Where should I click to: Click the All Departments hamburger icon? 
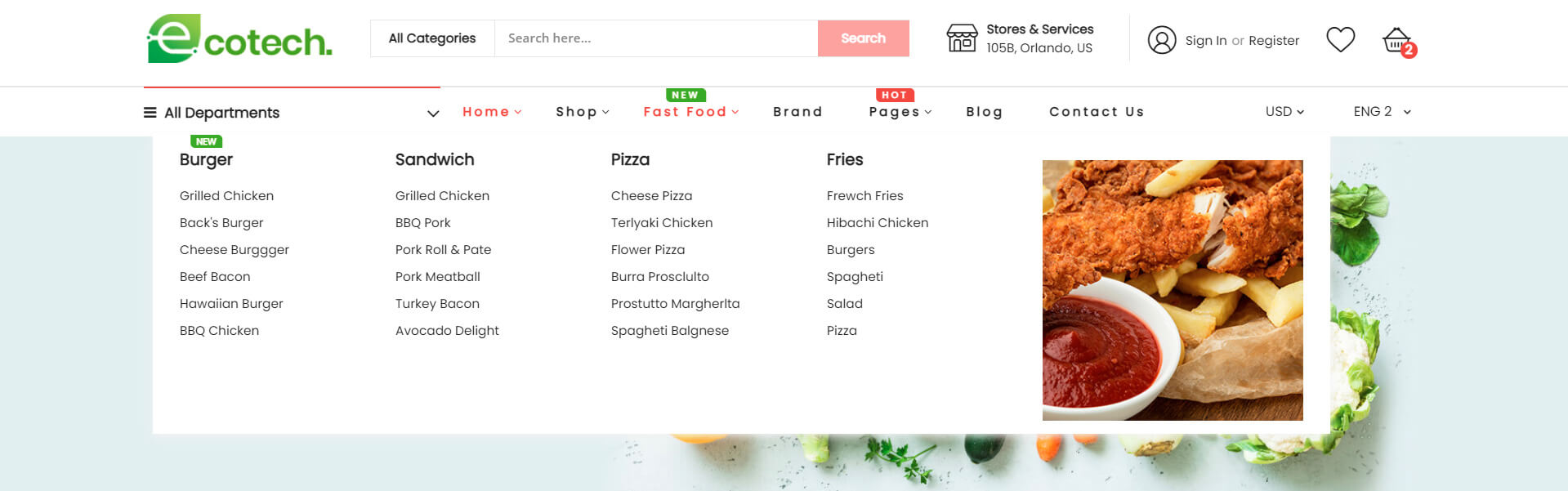tap(150, 113)
